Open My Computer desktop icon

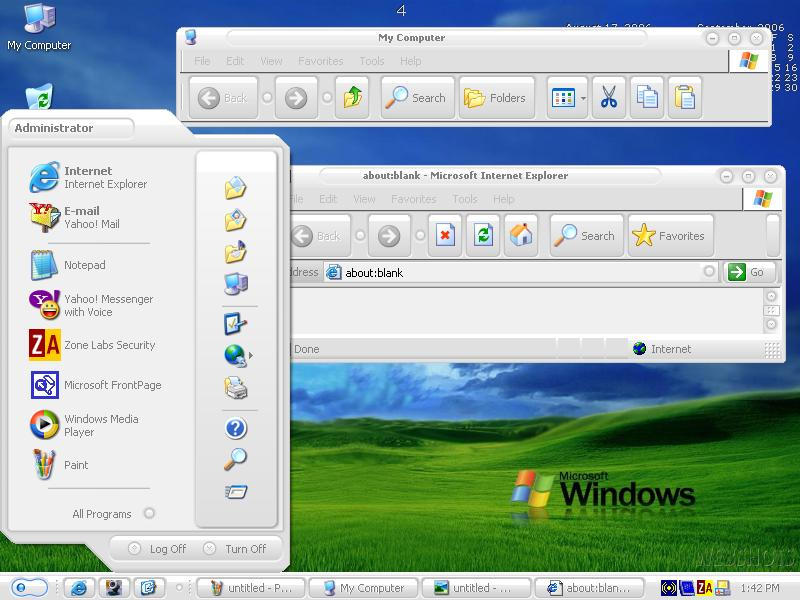39,27
